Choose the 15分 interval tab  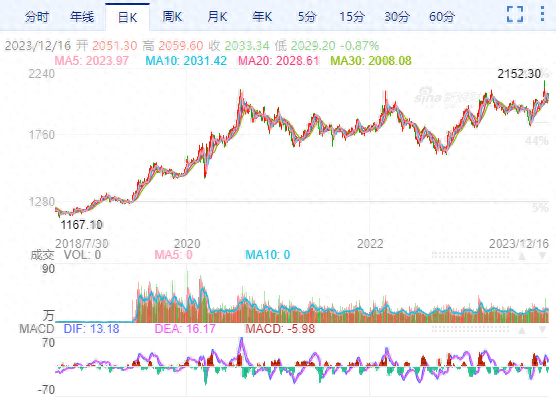coord(352,17)
